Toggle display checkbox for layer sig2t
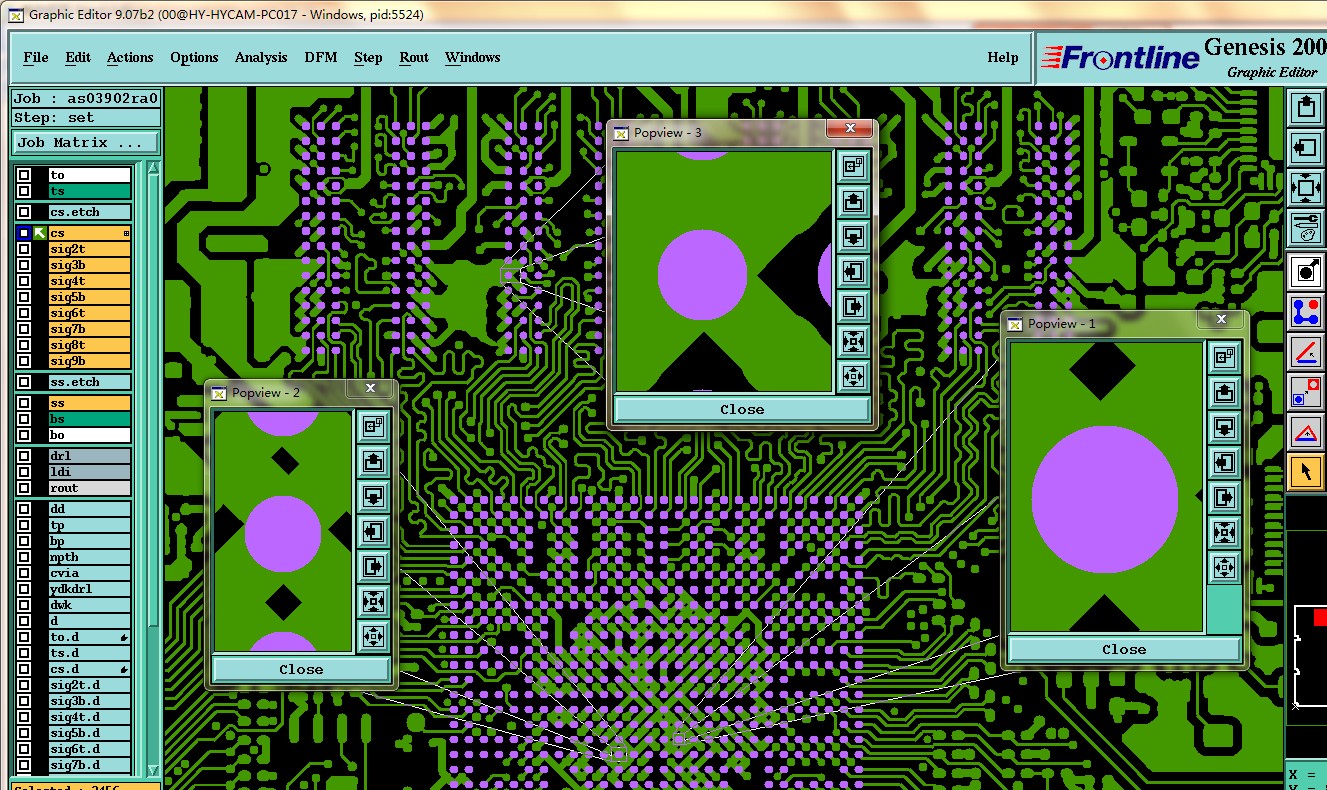 [24, 249]
